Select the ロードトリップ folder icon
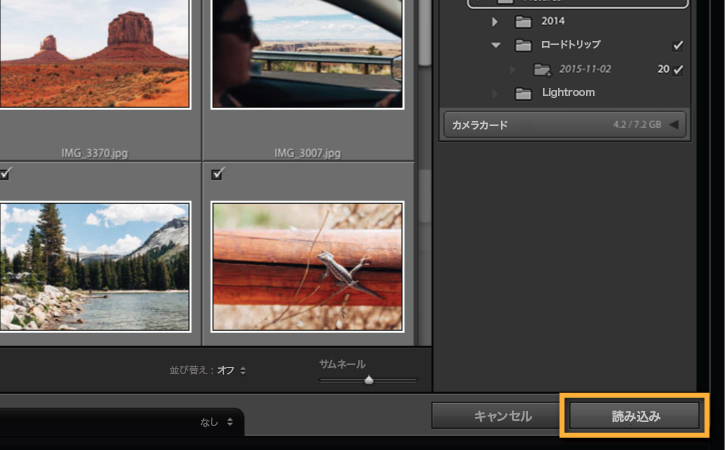This screenshot has height=450, width=725. pyautogui.click(x=523, y=45)
